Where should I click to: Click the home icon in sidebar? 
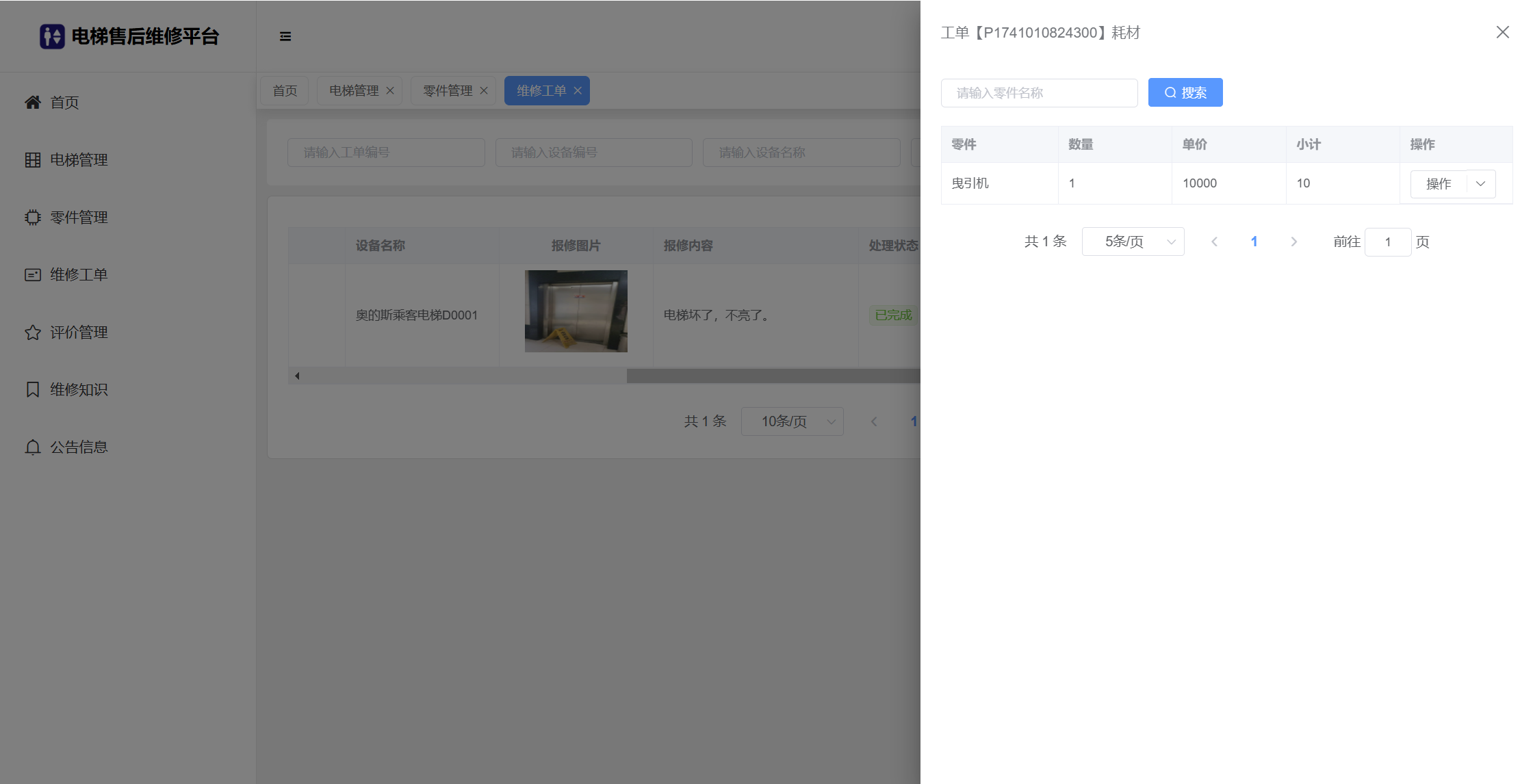[x=32, y=103]
